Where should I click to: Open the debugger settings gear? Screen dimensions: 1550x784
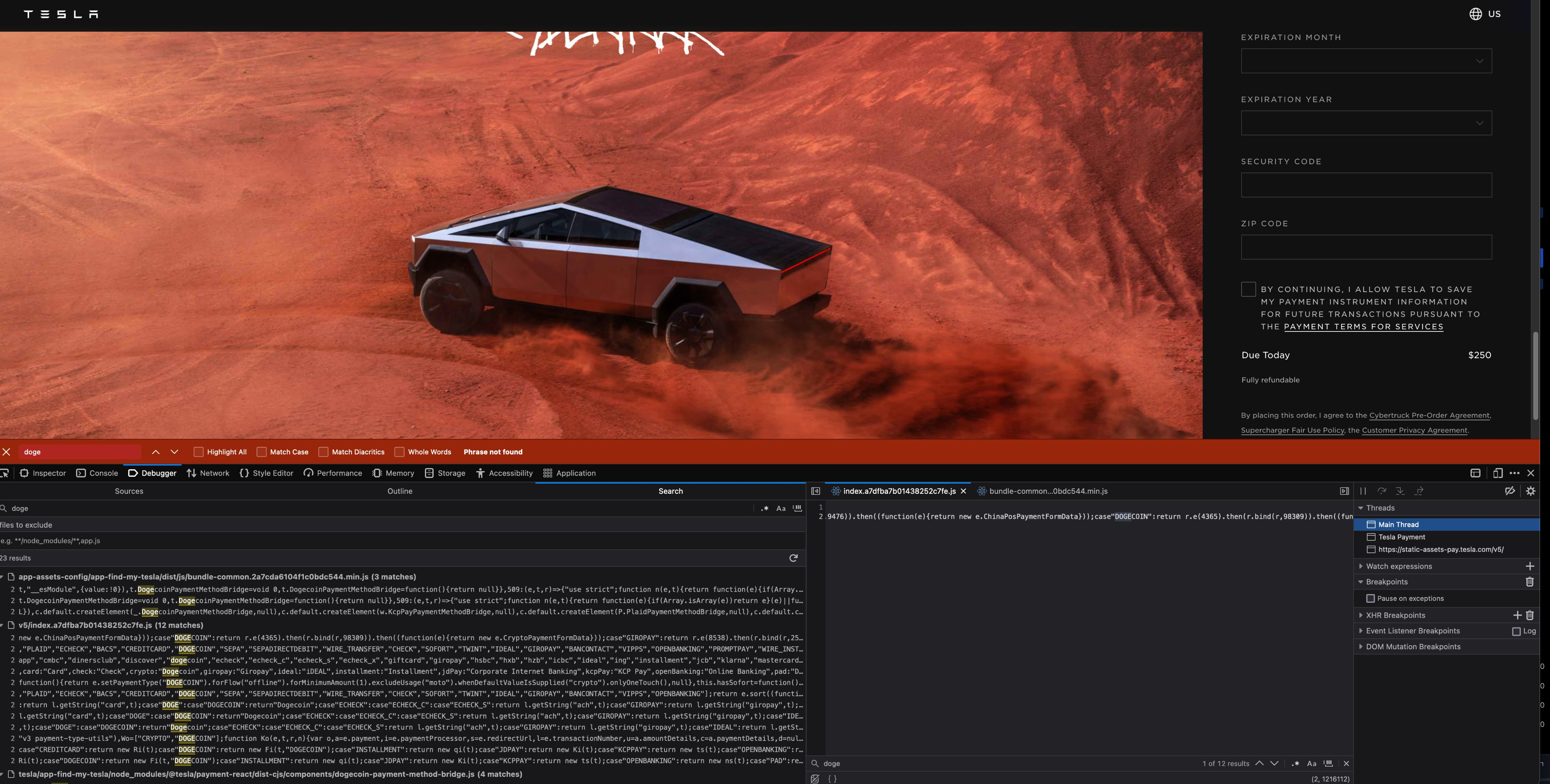pyautogui.click(x=1530, y=491)
